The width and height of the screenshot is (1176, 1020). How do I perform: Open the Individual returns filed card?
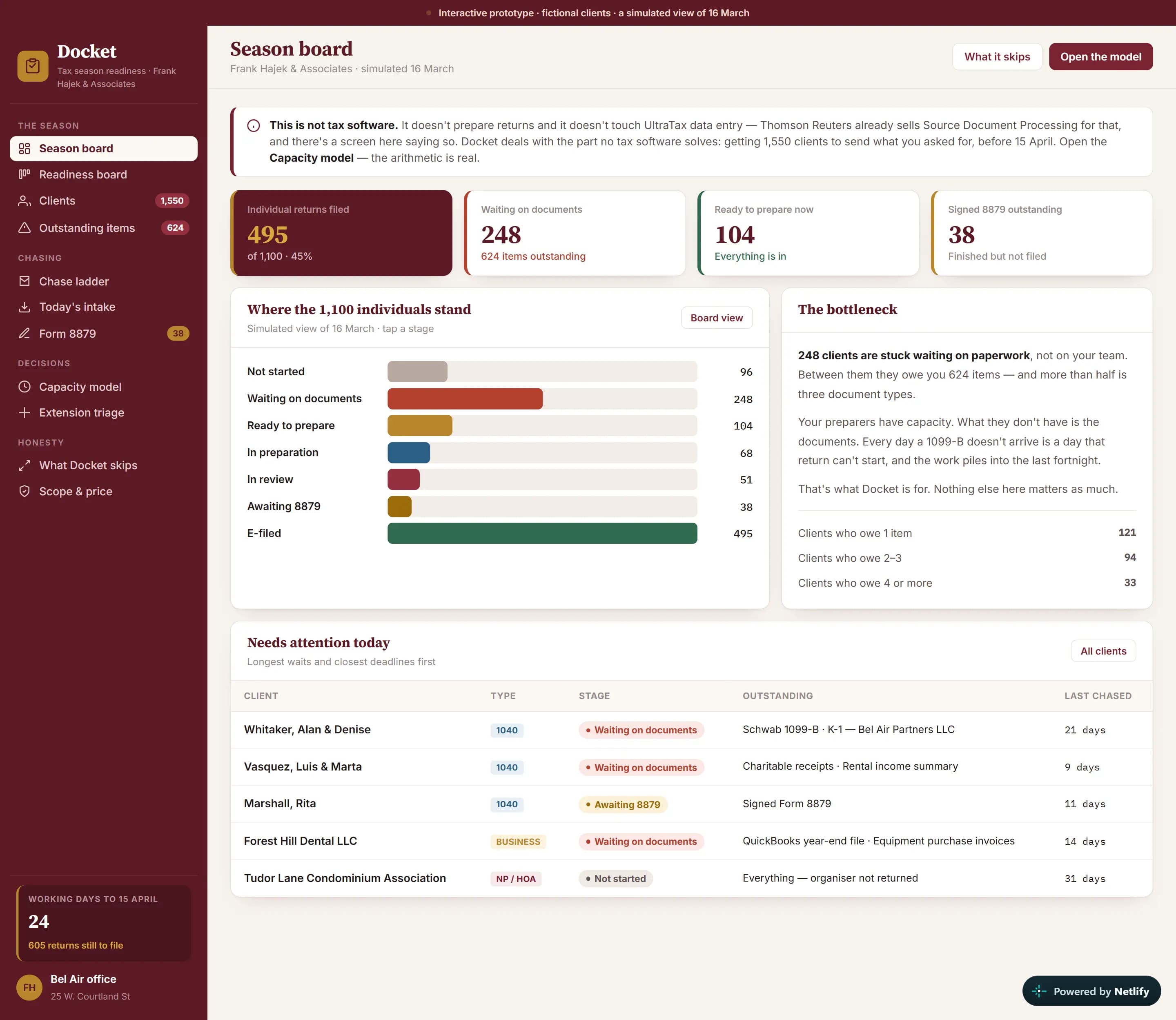(341, 233)
